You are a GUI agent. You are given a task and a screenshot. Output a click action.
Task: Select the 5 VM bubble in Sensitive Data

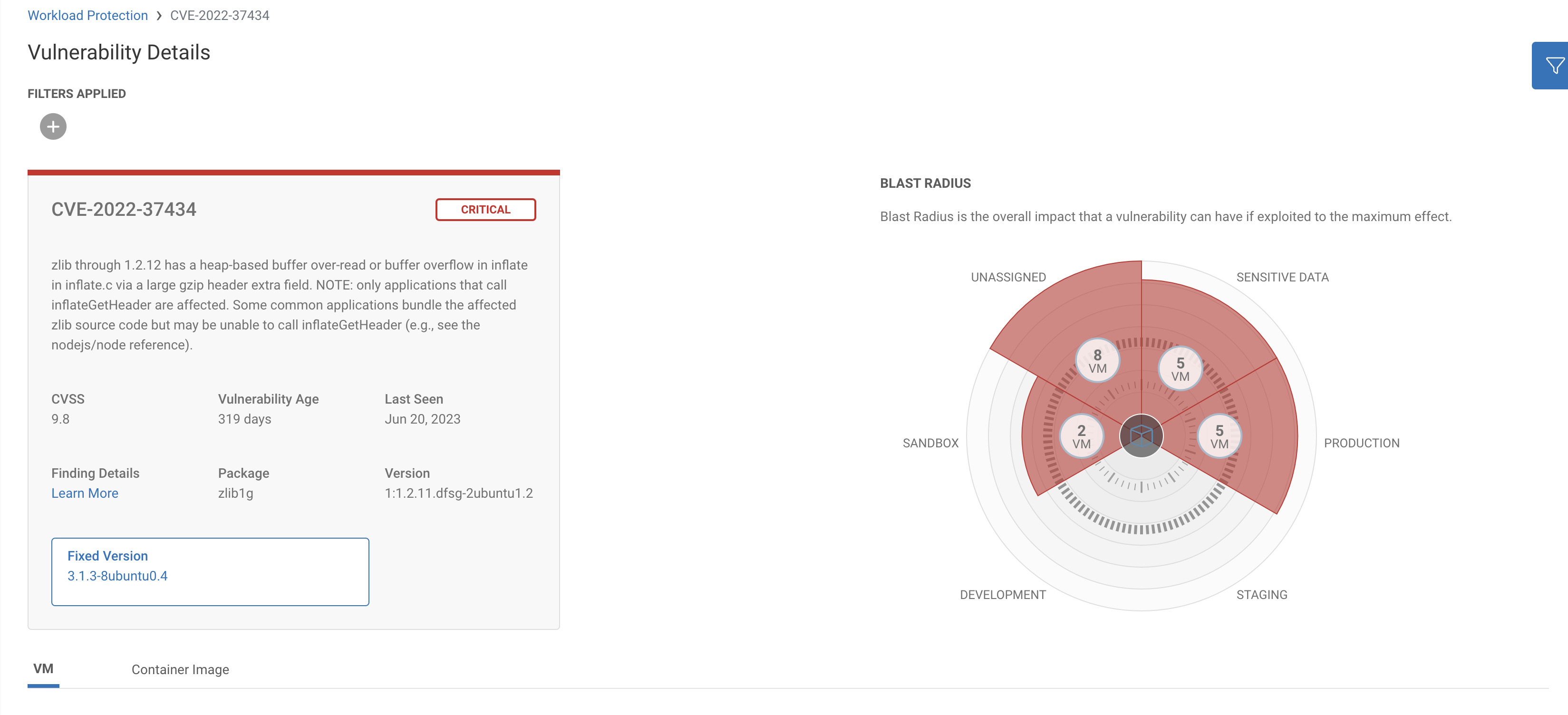coord(1180,369)
